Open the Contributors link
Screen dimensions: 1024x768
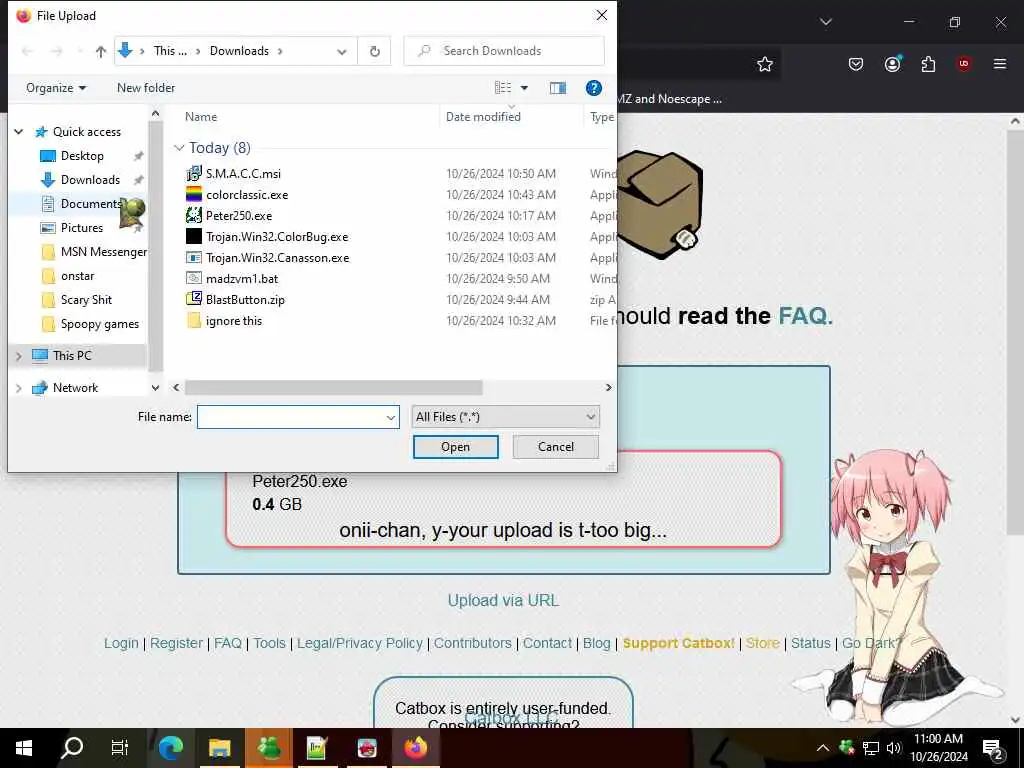pyautogui.click(x=473, y=643)
